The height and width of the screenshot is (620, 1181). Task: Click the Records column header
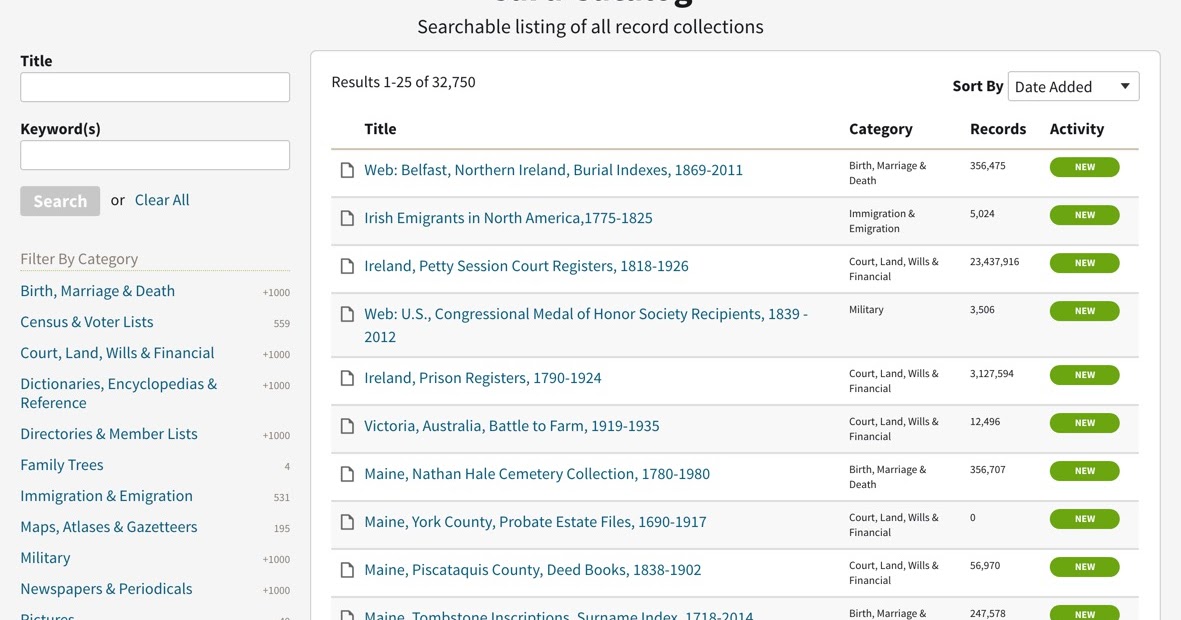point(997,129)
